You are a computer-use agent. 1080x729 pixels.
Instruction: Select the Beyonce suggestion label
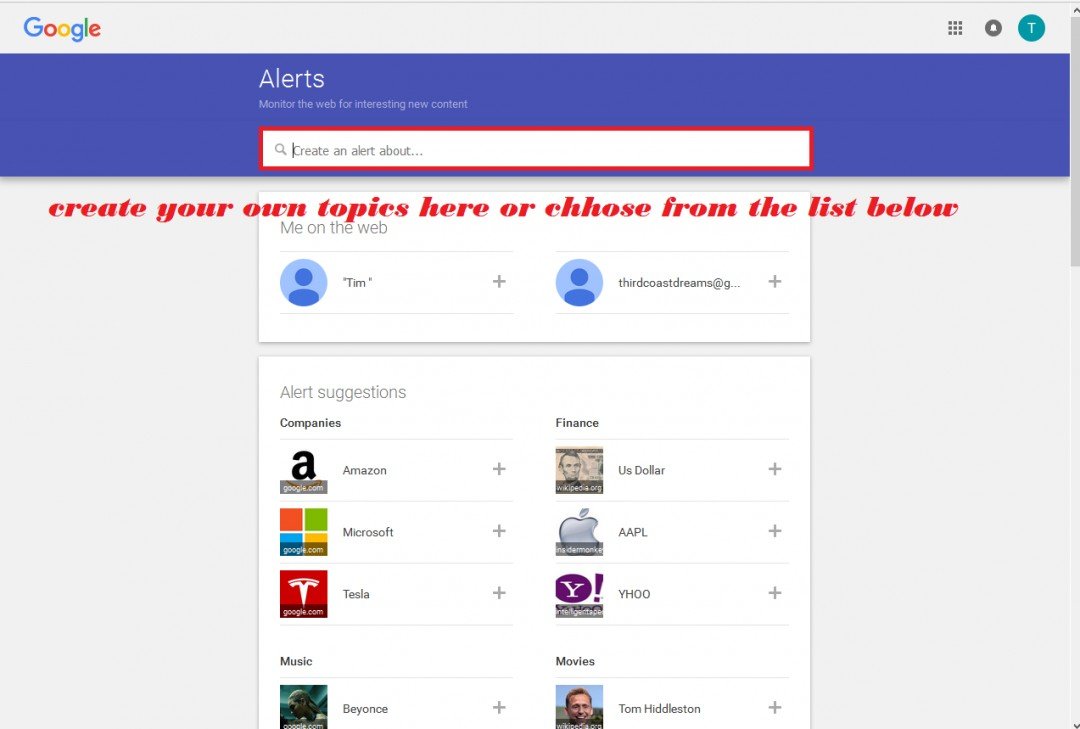(365, 708)
